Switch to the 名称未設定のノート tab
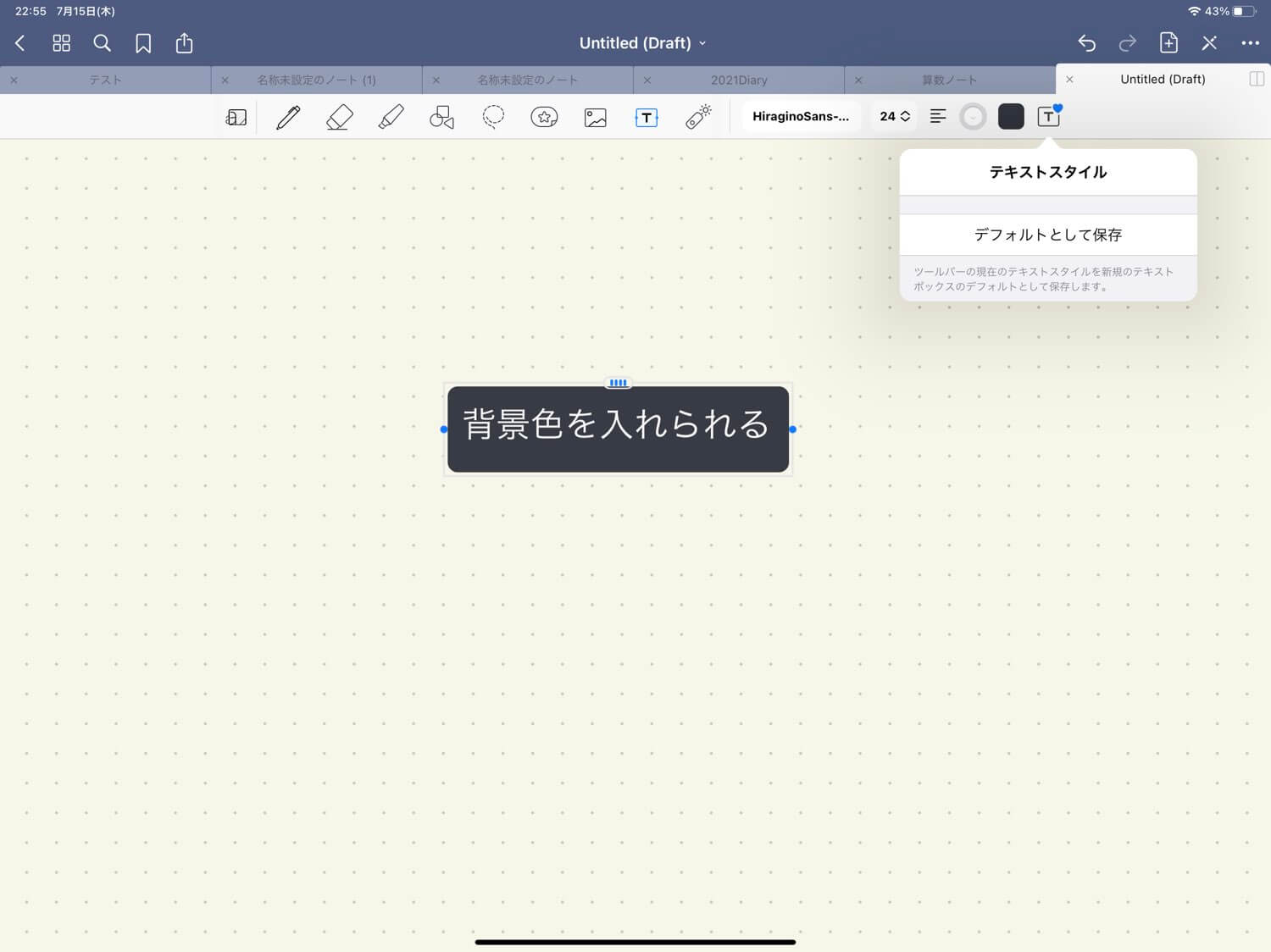Screen dimensions: 1271x952 [x=527, y=80]
